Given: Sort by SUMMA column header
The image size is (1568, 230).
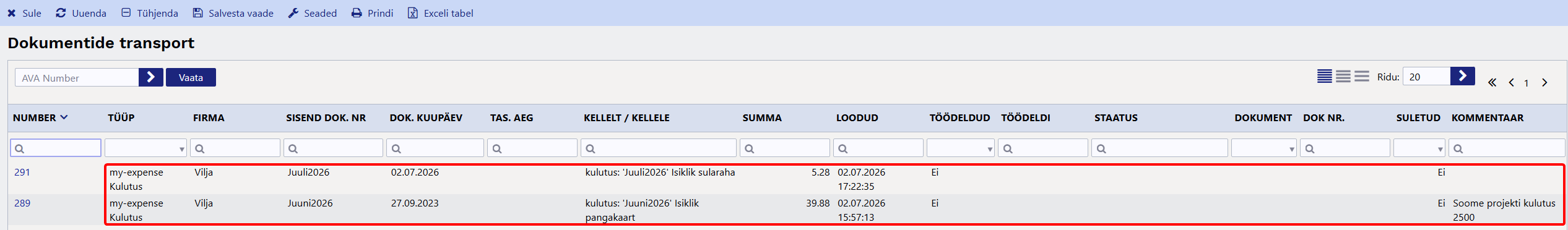Looking at the screenshot, I should 762,117.
